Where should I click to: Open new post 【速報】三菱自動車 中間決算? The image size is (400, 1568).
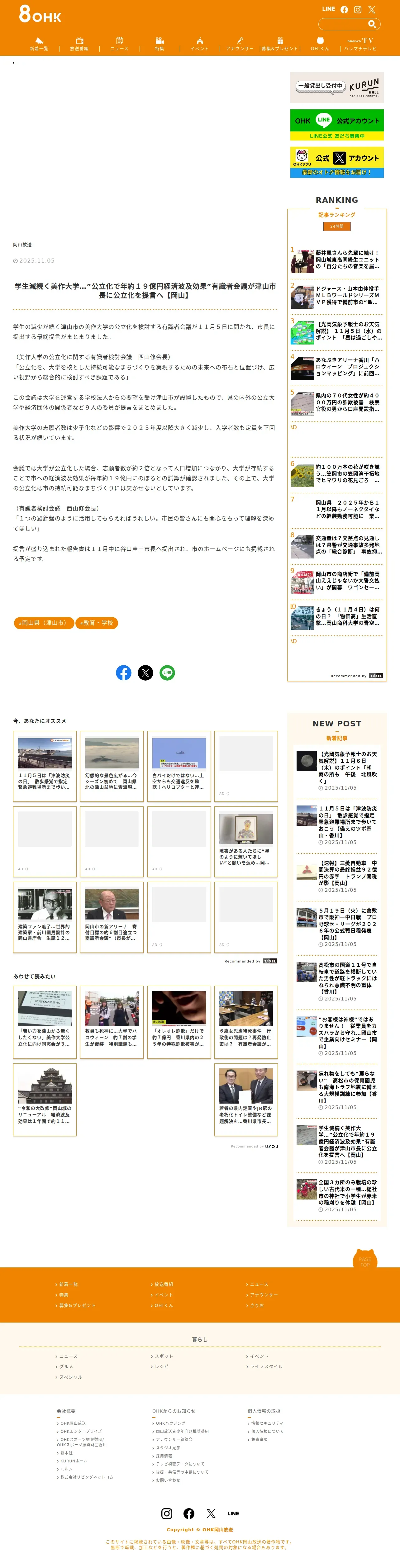[x=337, y=877]
